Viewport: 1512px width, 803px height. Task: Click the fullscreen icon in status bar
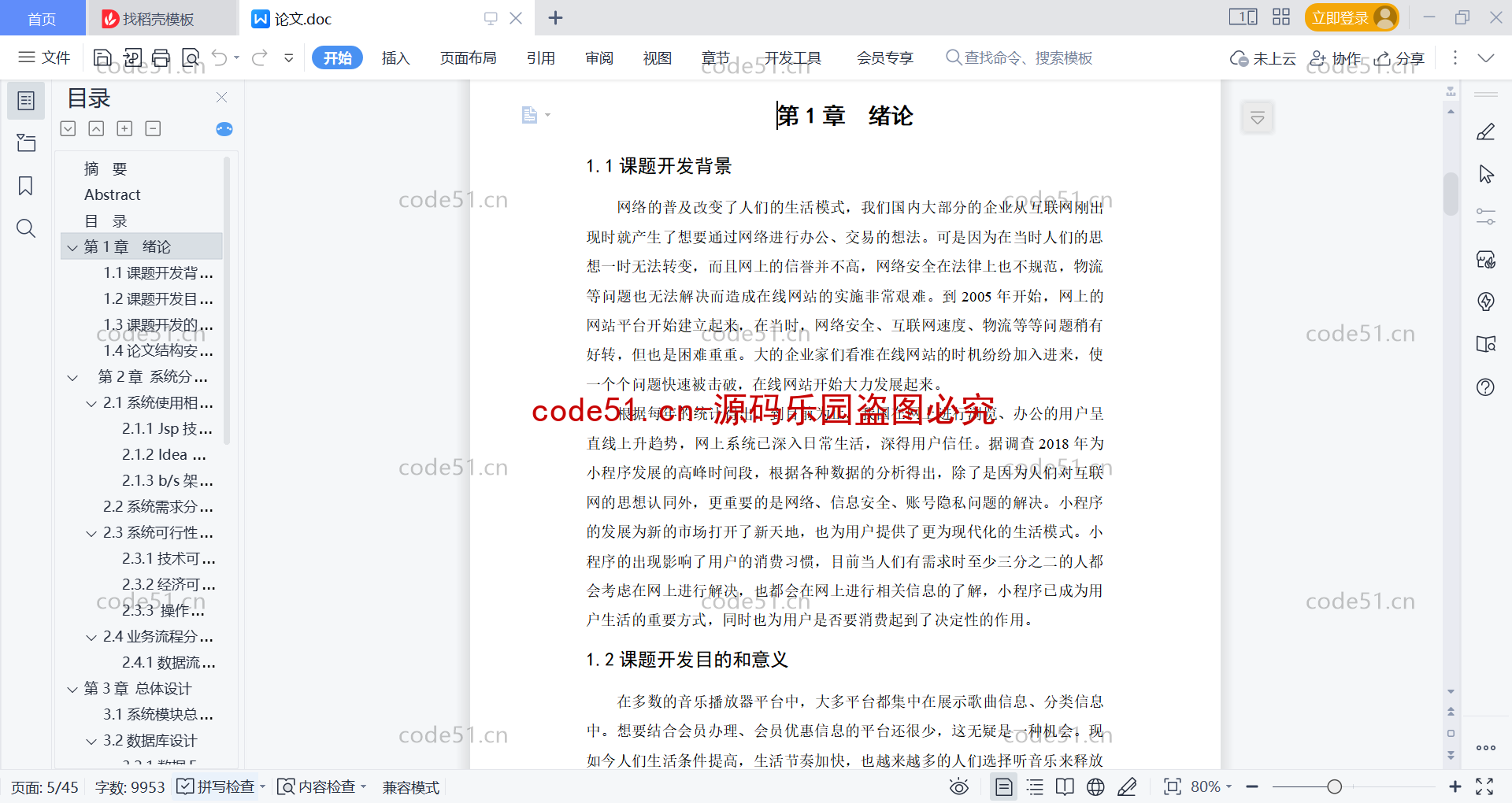pos(1484,786)
